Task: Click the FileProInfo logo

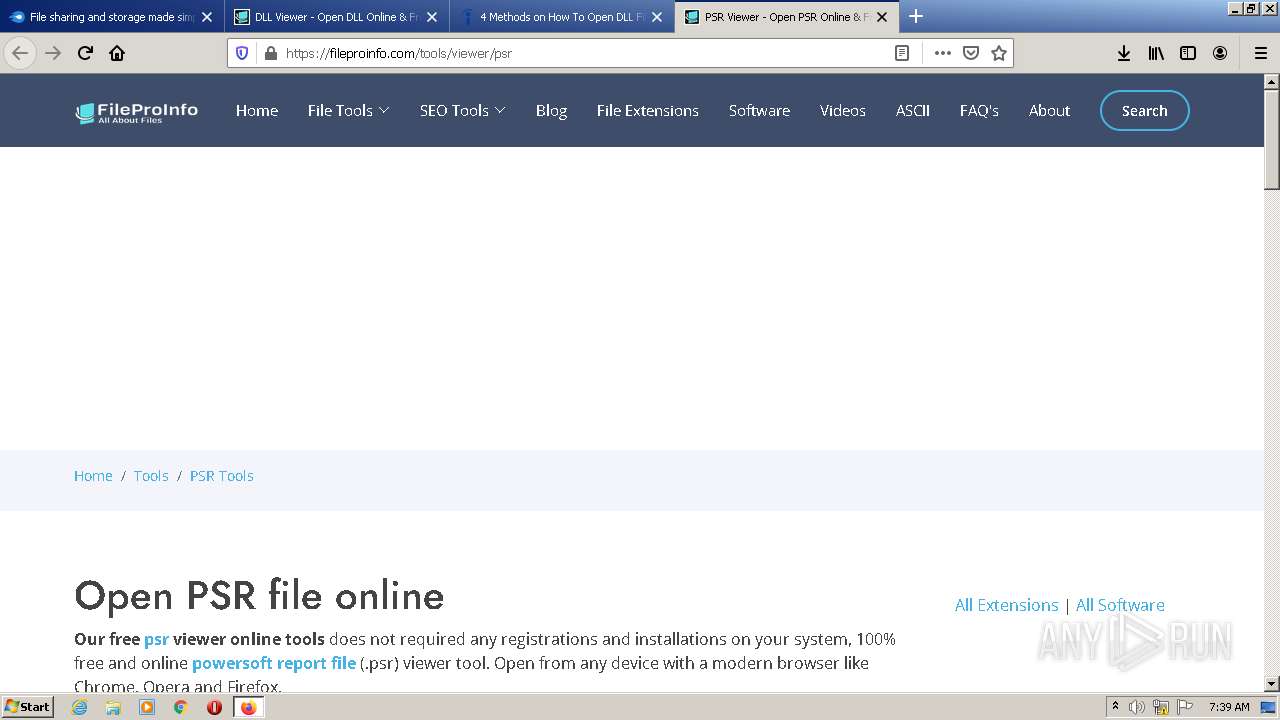Action: pos(137,112)
